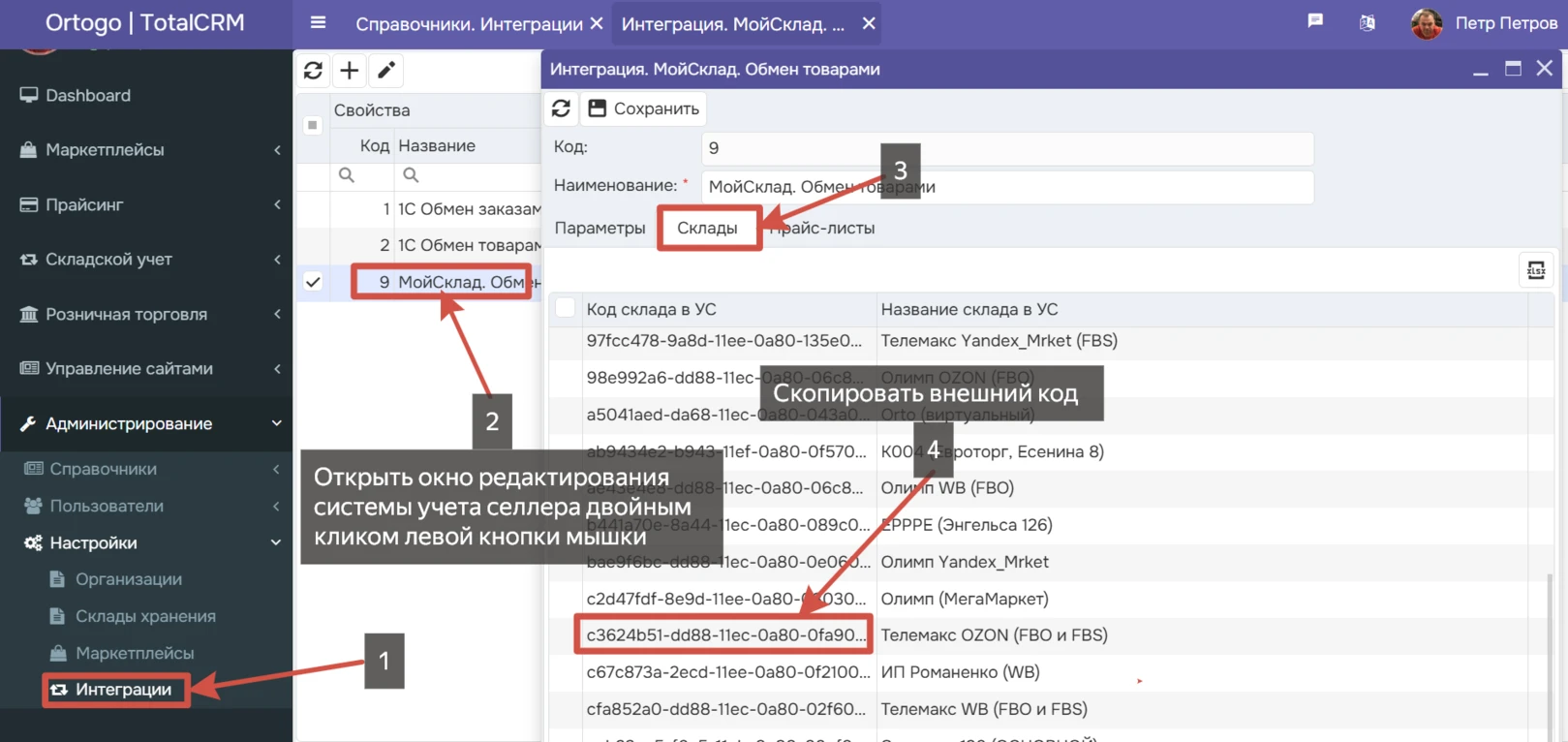Click the Название column header in the integrations list

pos(437,145)
